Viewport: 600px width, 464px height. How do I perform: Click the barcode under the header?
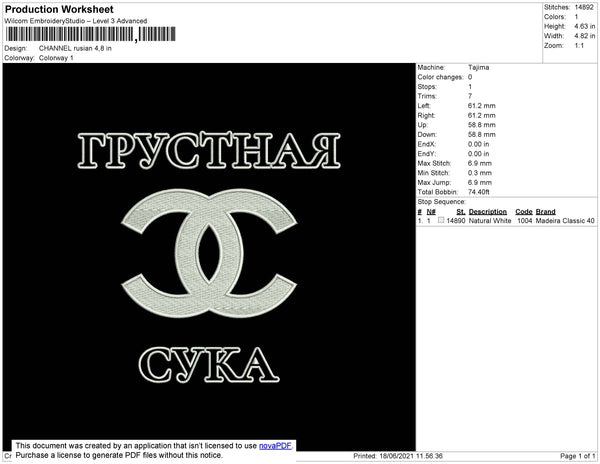91,34
